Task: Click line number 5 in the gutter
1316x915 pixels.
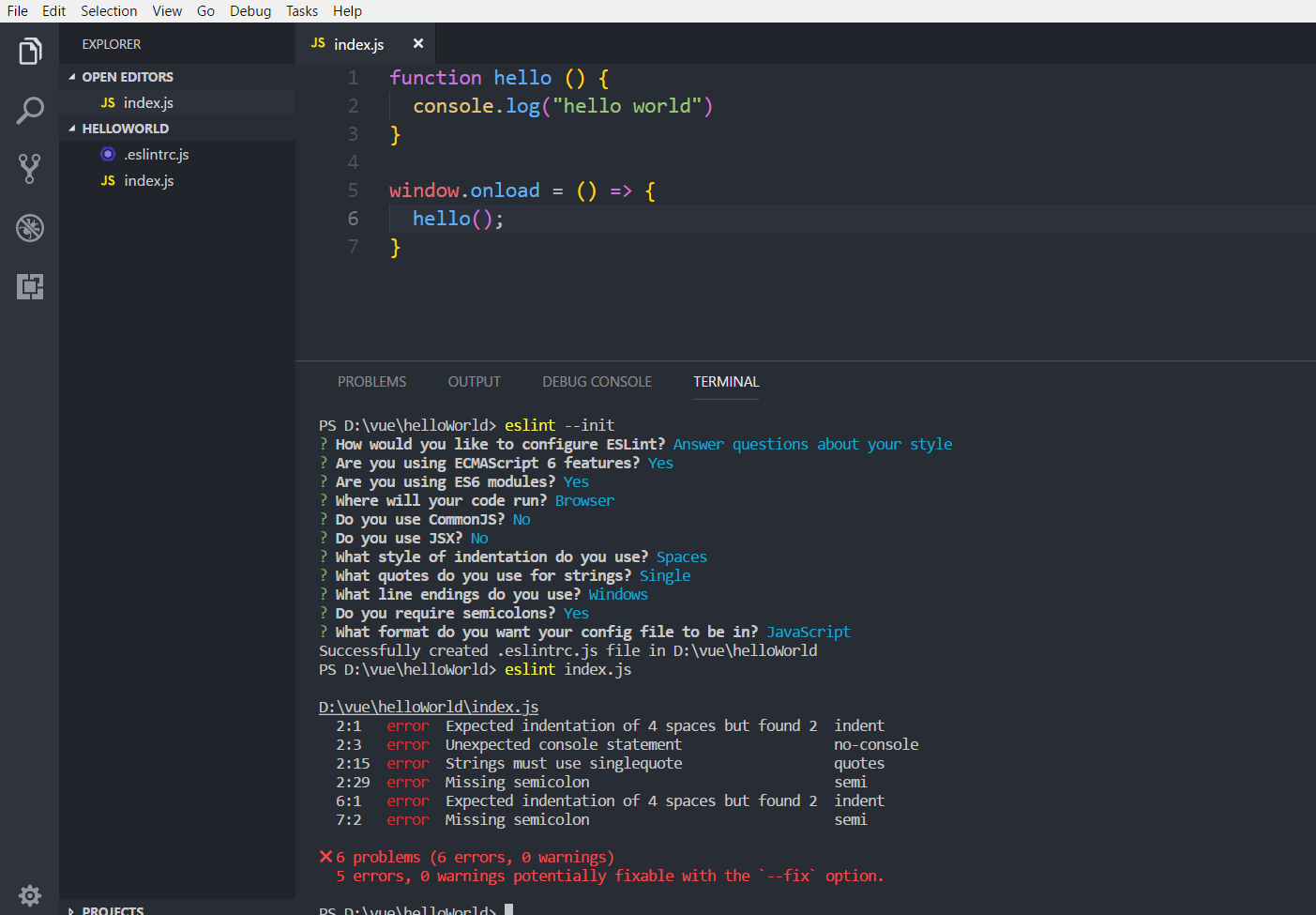Action: 353,191
